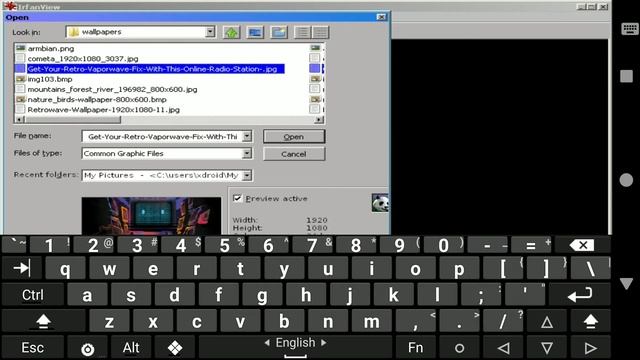The width and height of the screenshot is (640, 360).
Task: Tap the backspace key on keyboard
Action: point(582,245)
